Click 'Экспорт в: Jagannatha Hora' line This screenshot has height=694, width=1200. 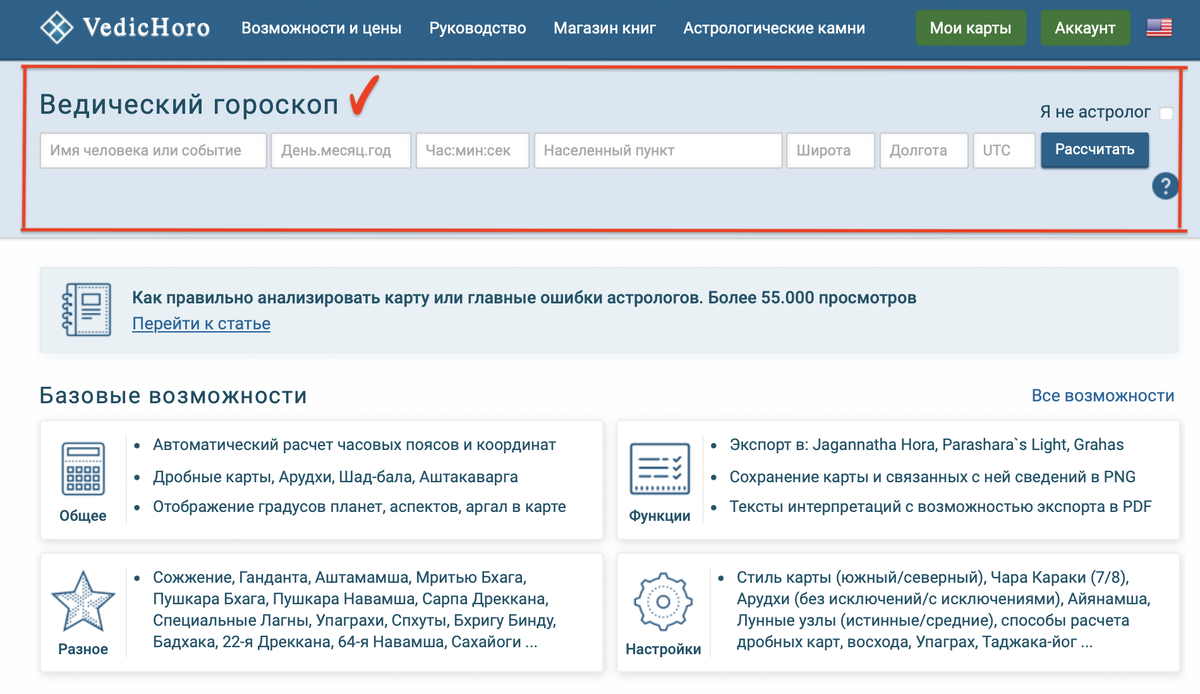[927, 445]
